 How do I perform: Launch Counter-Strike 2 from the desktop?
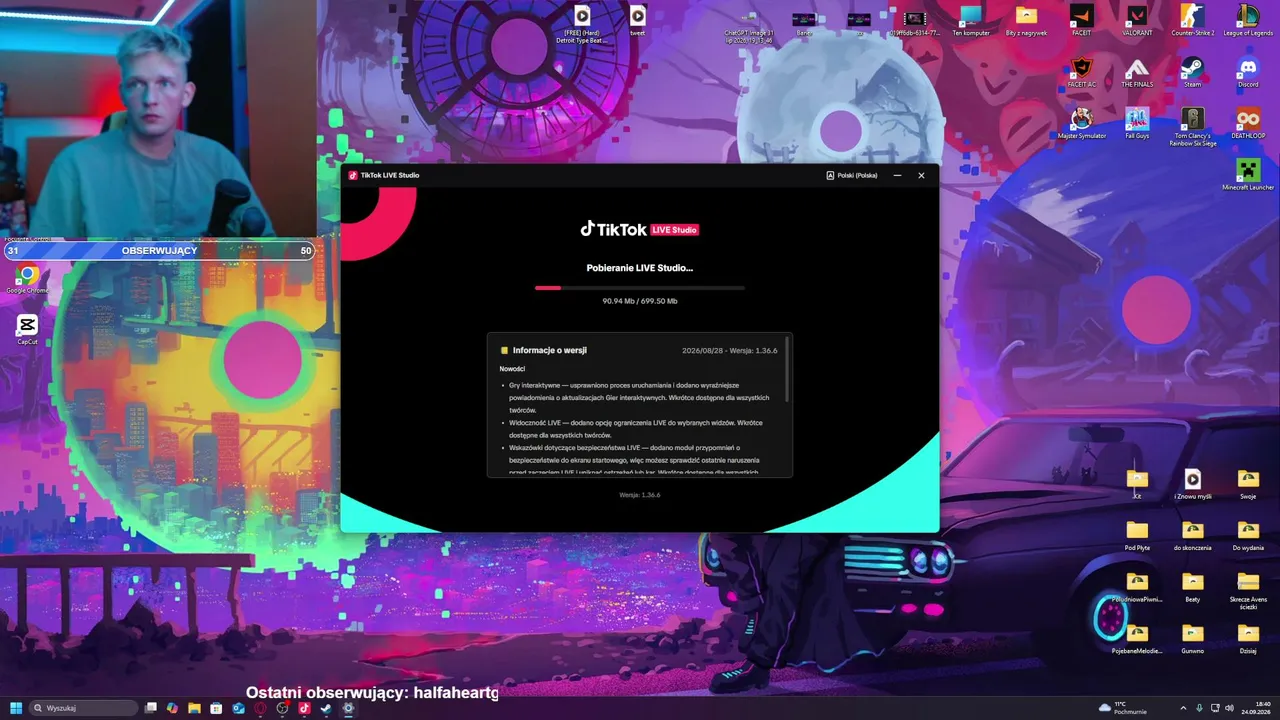pyautogui.click(x=1192, y=21)
